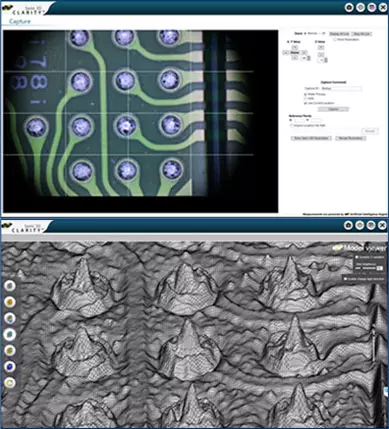
Task: Click the camera snapshot icon in Model Viewer header
Action: point(348,225)
